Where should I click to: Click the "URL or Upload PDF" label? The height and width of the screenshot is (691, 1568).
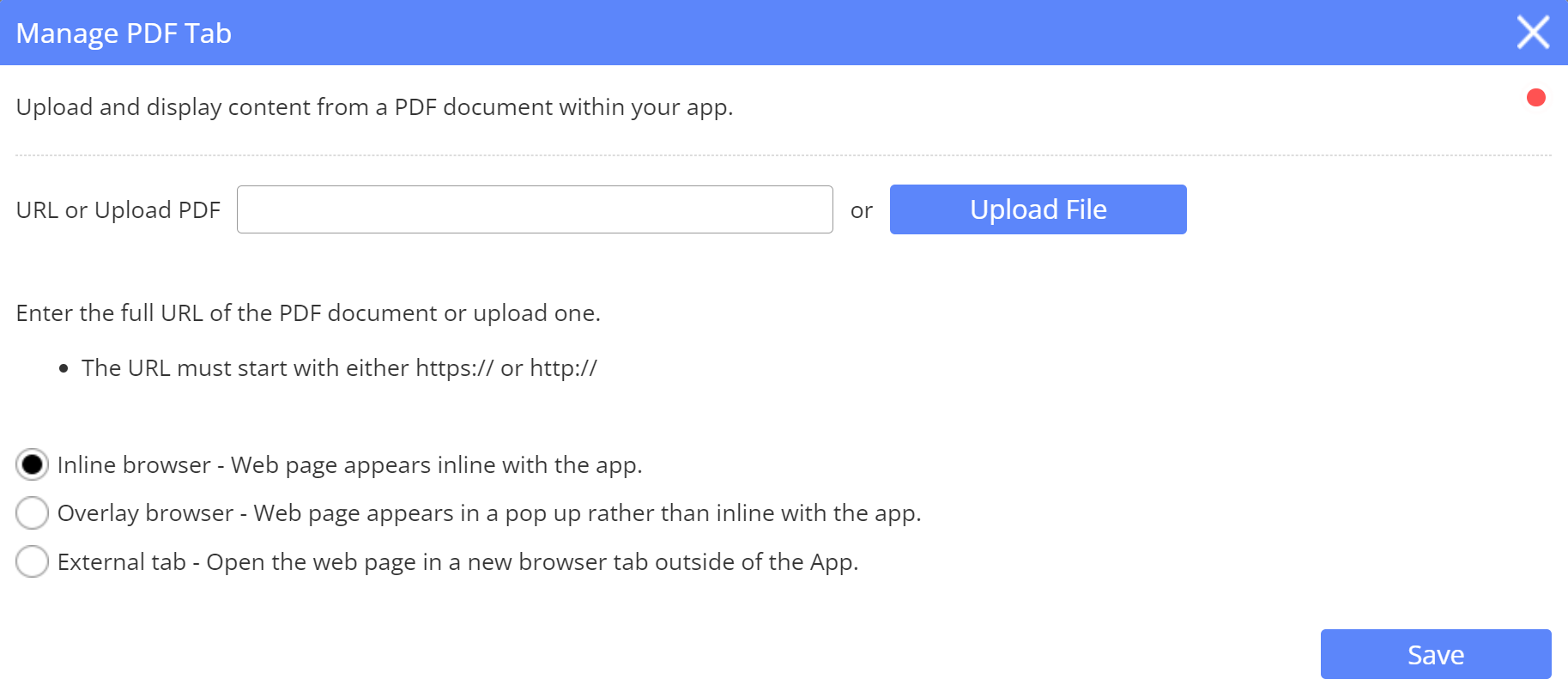tap(118, 210)
